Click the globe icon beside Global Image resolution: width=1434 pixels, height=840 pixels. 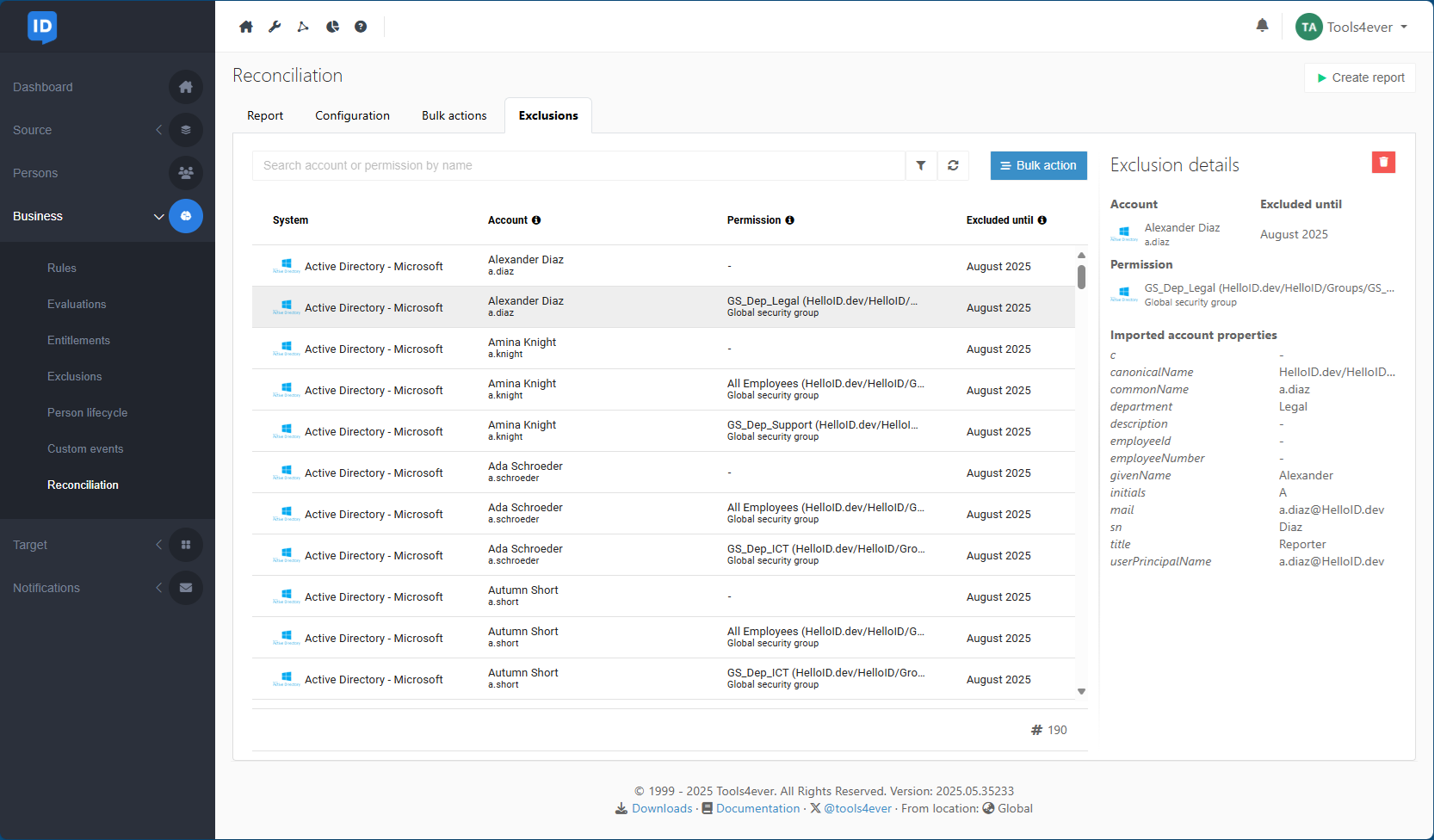pos(988,808)
